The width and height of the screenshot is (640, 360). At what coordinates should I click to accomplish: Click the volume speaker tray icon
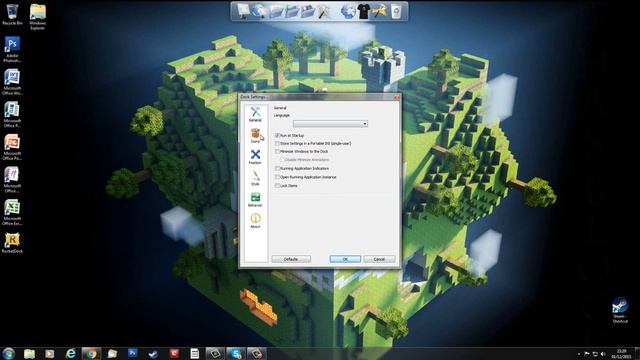pos(603,354)
